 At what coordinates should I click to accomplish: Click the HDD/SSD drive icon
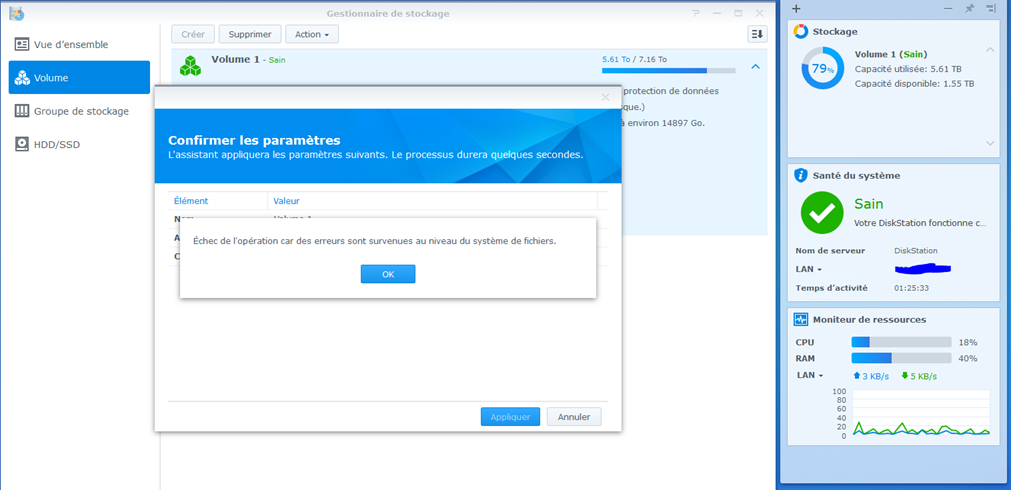click(22, 144)
